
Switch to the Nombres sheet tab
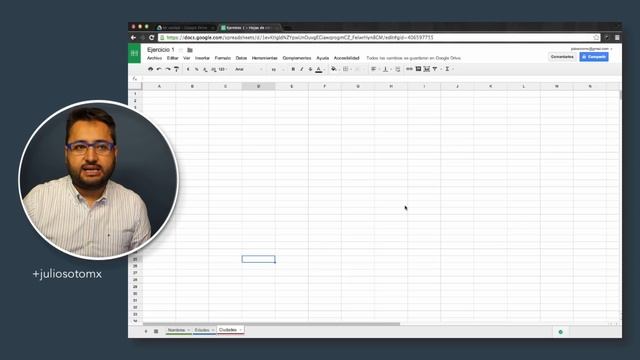pyautogui.click(x=178, y=330)
